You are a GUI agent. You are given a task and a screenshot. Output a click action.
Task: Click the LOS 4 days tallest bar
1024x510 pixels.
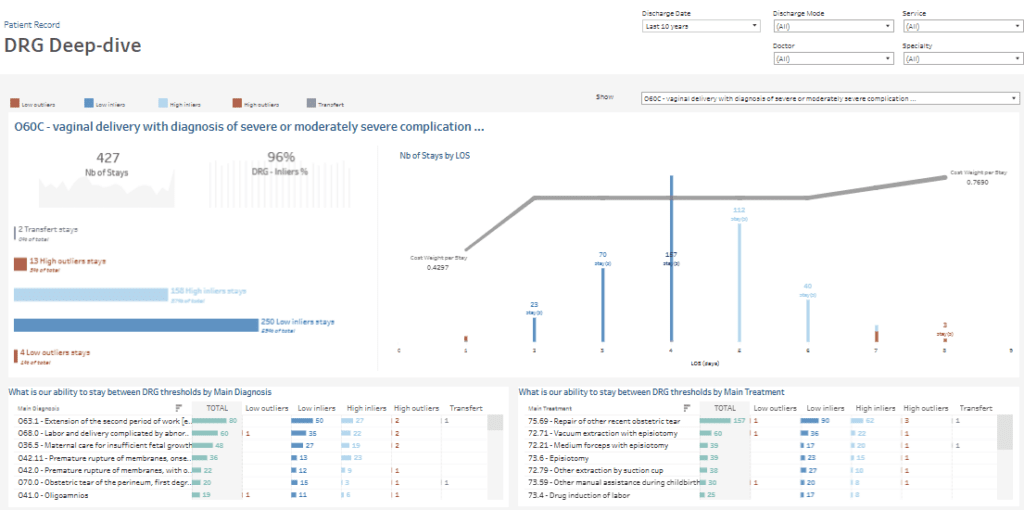671,258
